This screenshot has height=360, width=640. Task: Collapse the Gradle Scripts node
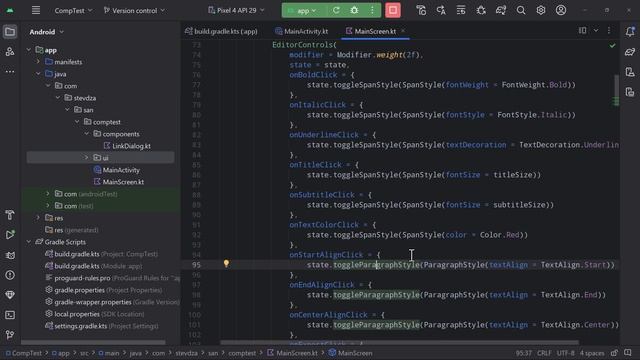[29, 242]
